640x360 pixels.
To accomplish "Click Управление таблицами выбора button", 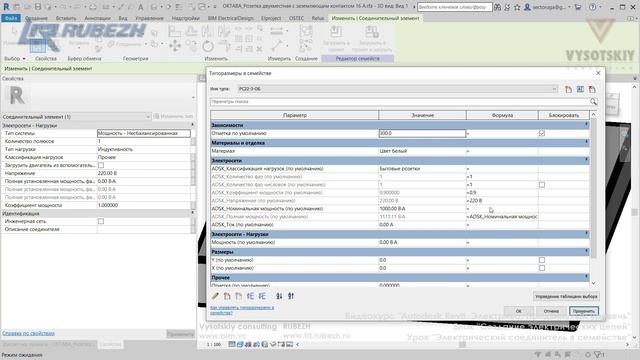I will point(566,296).
